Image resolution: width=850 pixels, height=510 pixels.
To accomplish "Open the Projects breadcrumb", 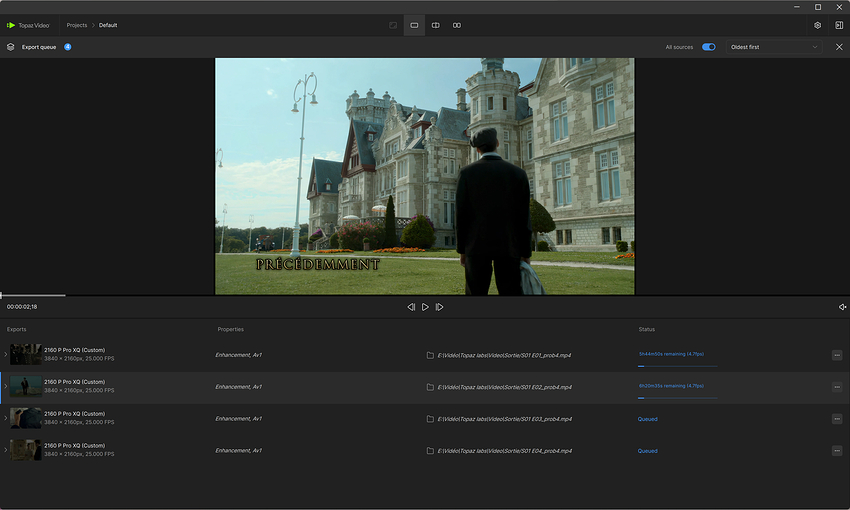I will (x=76, y=25).
